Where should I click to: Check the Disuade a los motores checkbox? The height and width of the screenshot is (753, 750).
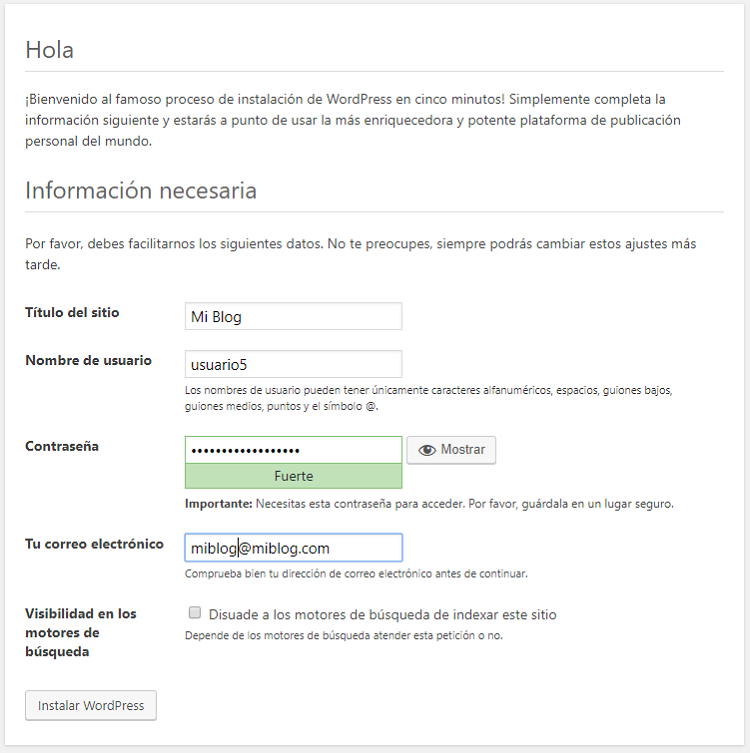point(194,613)
